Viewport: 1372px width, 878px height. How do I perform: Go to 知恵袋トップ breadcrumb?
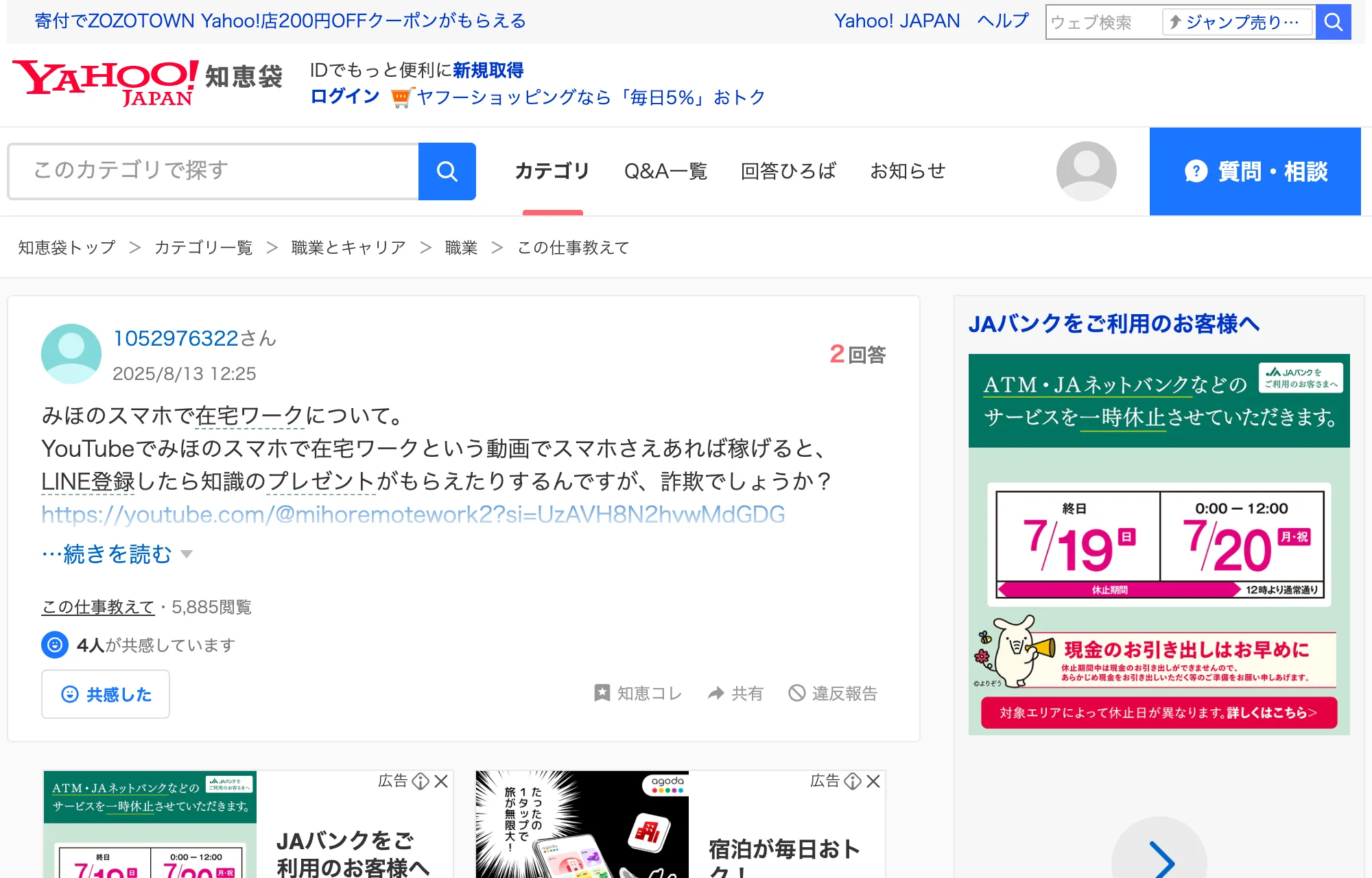(67, 248)
